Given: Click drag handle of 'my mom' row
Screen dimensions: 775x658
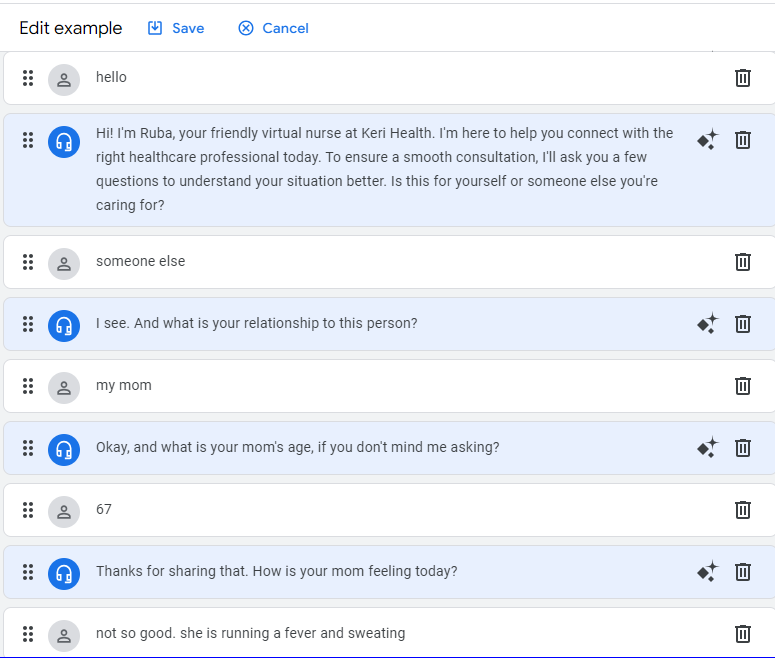Looking at the screenshot, I should [x=28, y=386].
